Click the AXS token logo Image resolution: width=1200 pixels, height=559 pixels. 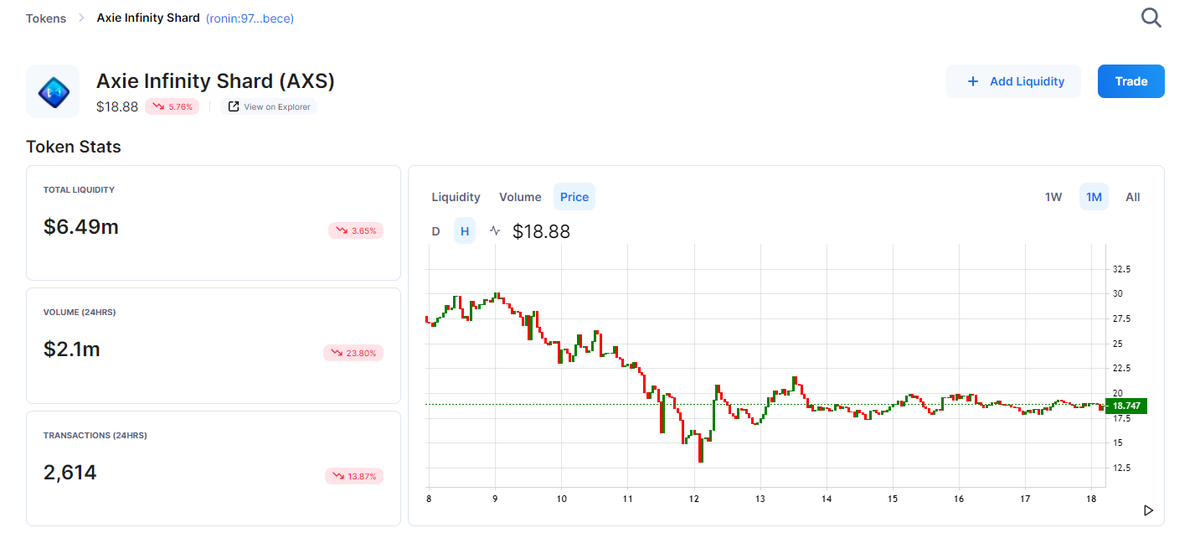(x=53, y=92)
